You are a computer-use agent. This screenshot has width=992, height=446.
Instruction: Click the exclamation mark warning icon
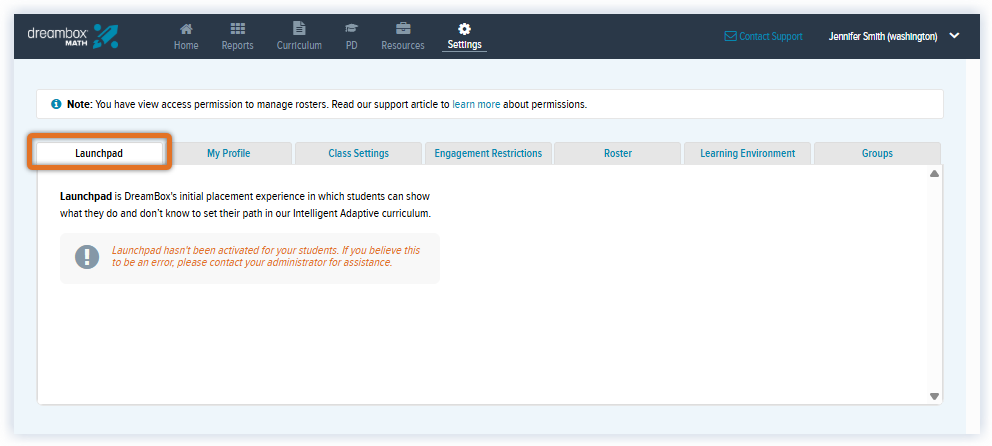coord(87,257)
